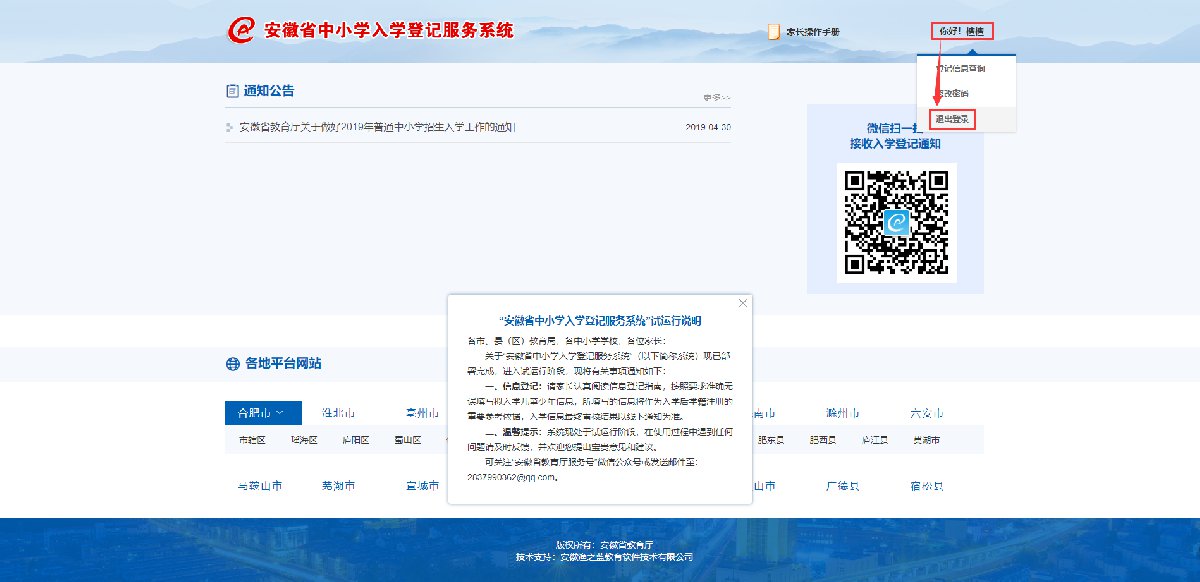Click the arrow bullet before the 2019 notice
Image resolution: width=1200 pixels, height=582 pixels.
click(229, 127)
